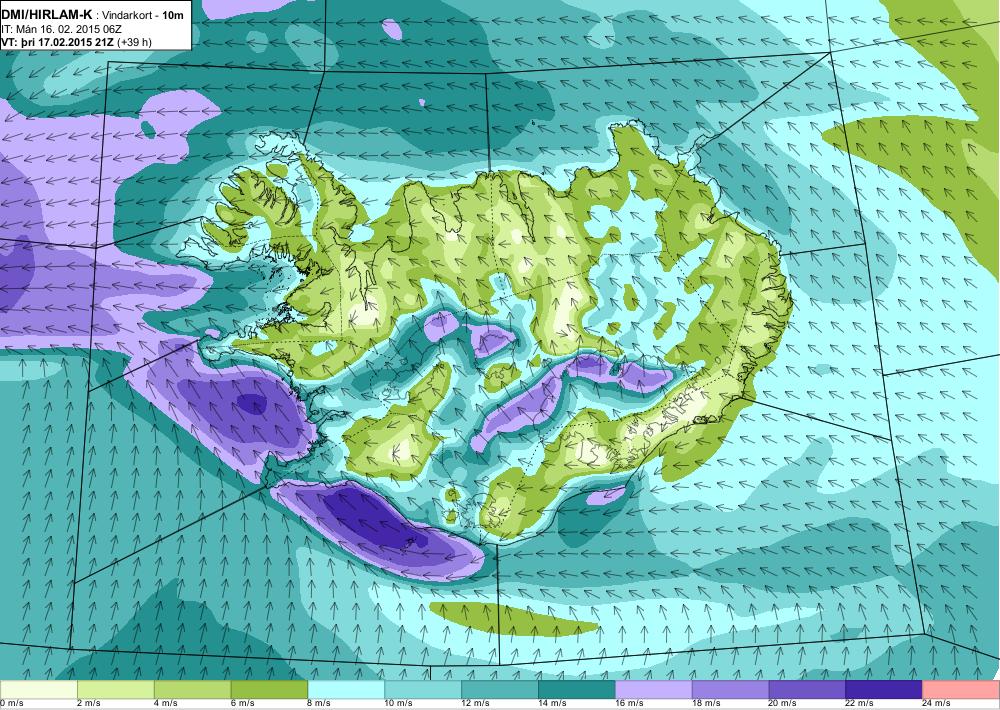This screenshot has width=1000, height=710.
Task: Pick the light aqua 10–12 m/s legend swatch
Action: tap(423, 690)
